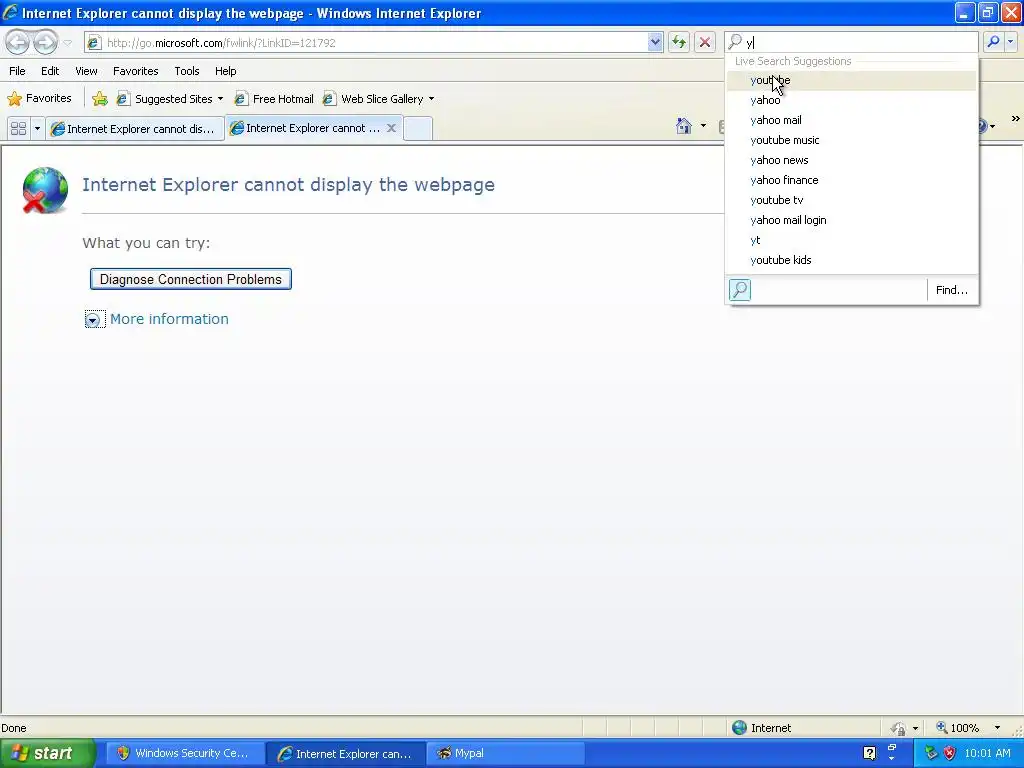Open the Favorites Center star button
Viewport: 1024px width, 768px height.
[x=39, y=99]
